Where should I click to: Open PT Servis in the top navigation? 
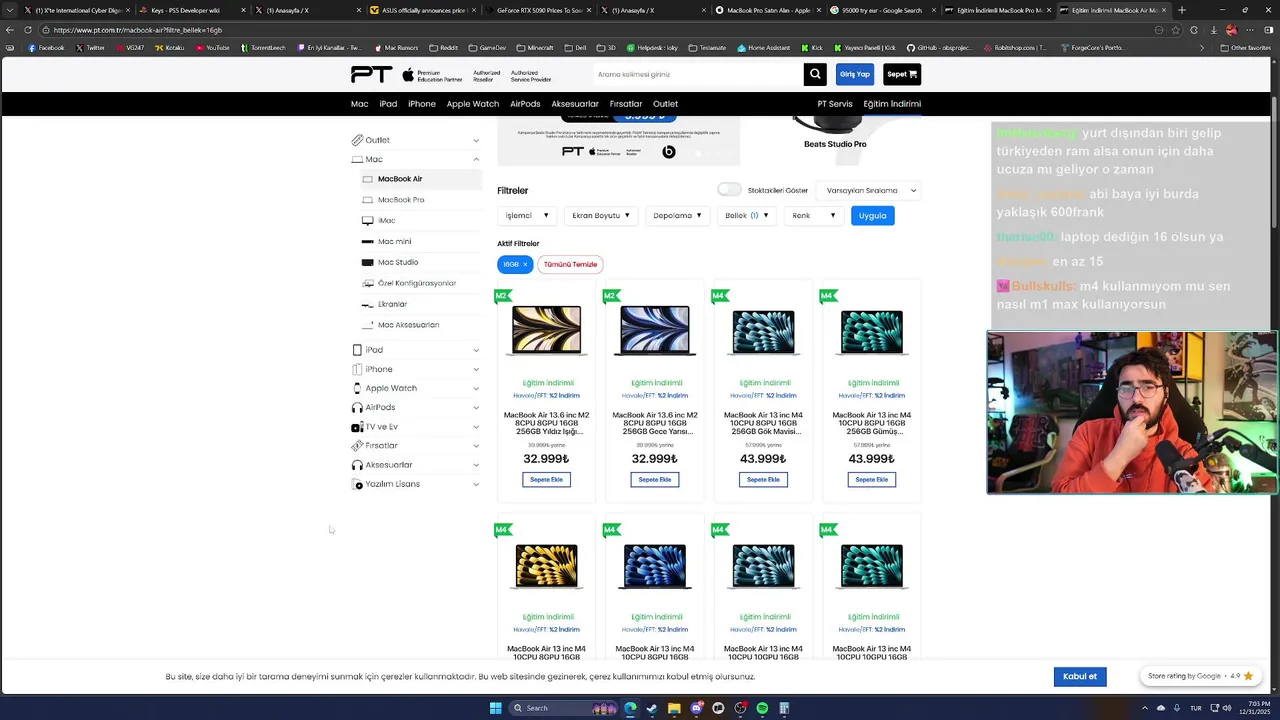tap(835, 104)
